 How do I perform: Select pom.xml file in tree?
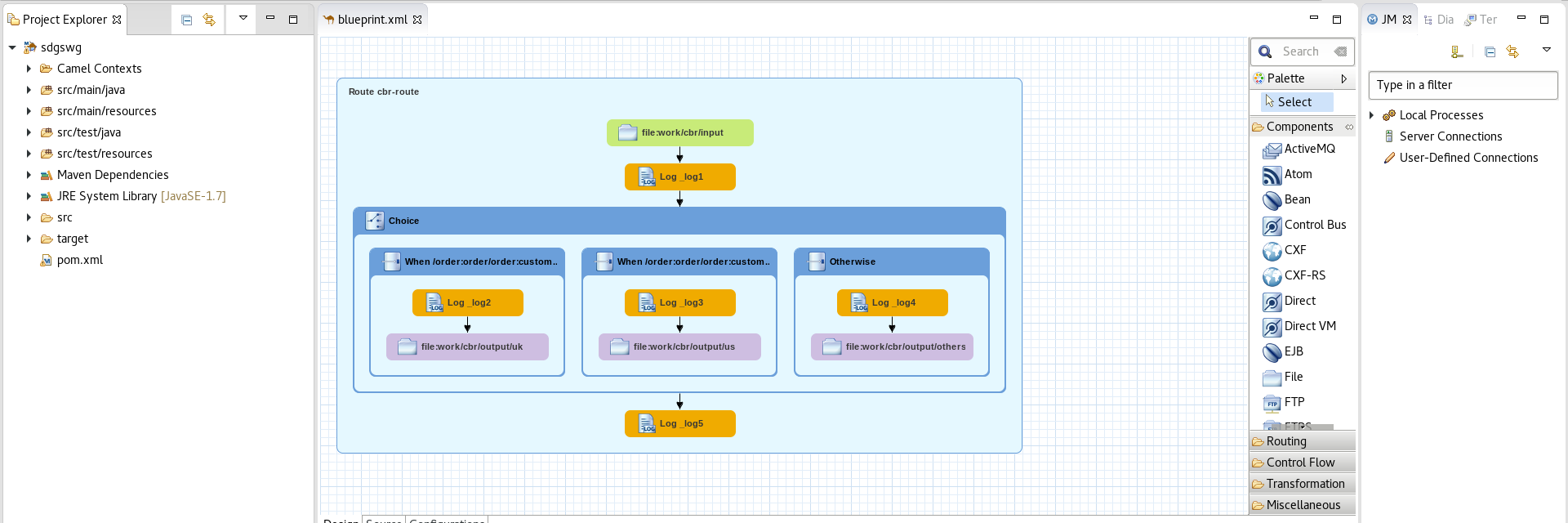coord(72,260)
